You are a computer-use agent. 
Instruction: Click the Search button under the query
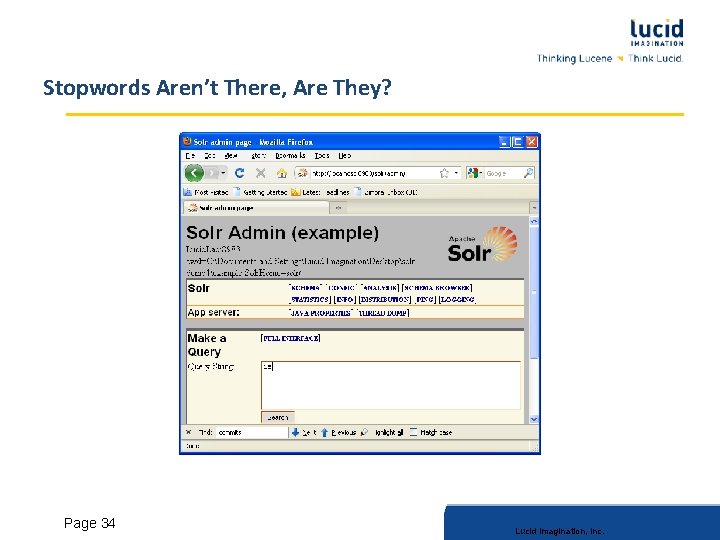[x=278, y=417]
